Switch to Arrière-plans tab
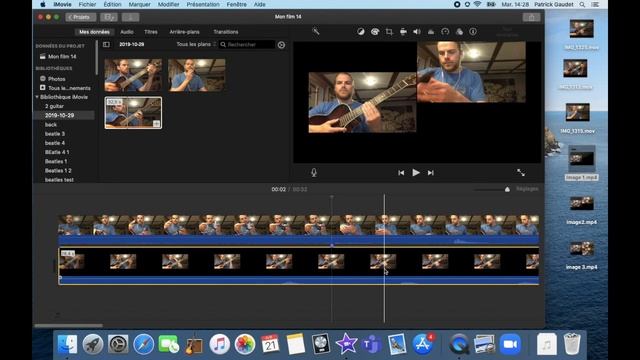 tap(184, 32)
